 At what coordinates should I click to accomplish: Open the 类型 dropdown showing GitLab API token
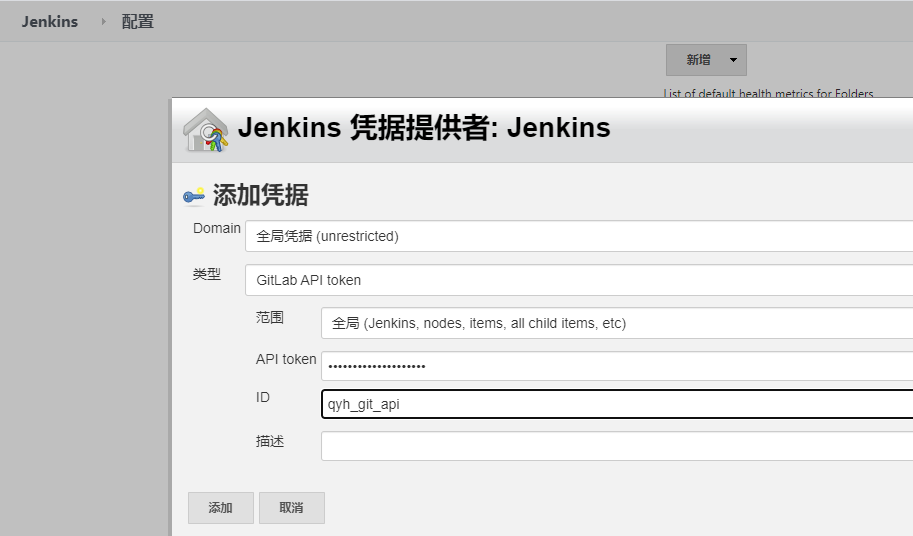[579, 280]
